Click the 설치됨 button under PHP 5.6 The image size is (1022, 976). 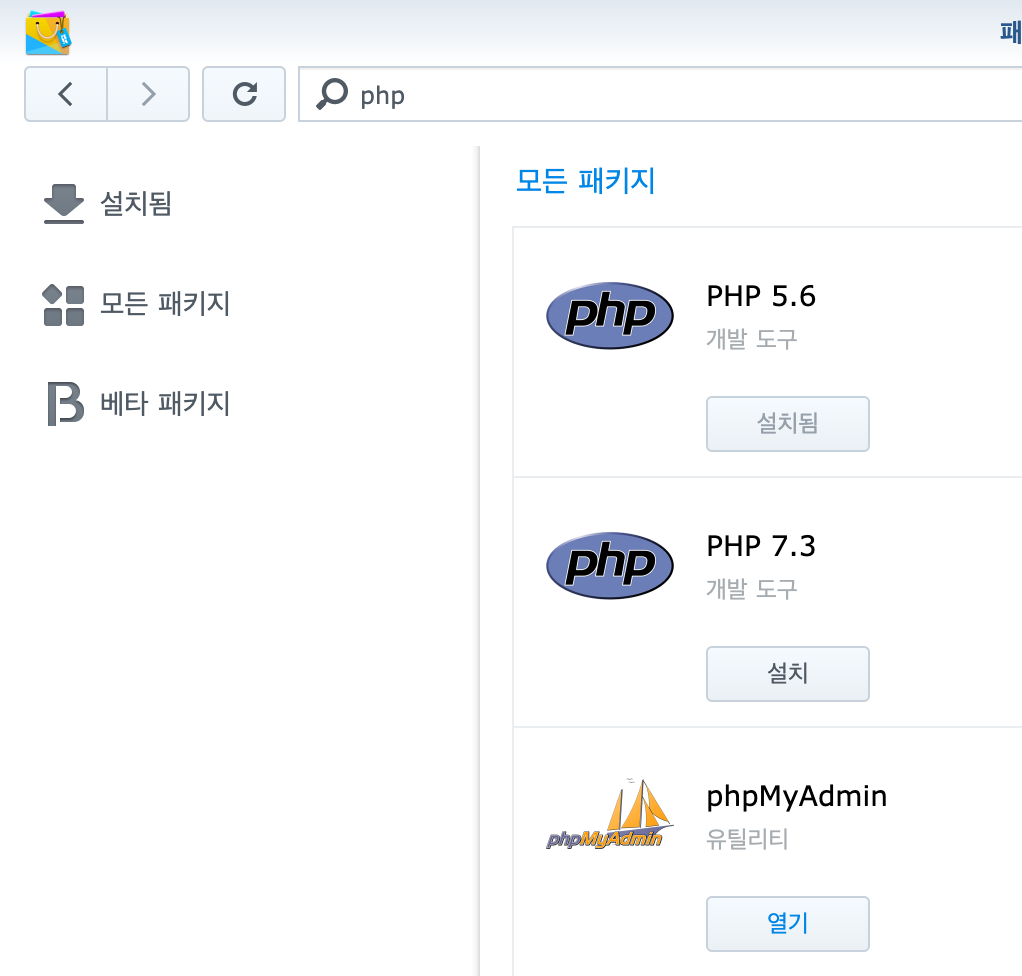[787, 424]
